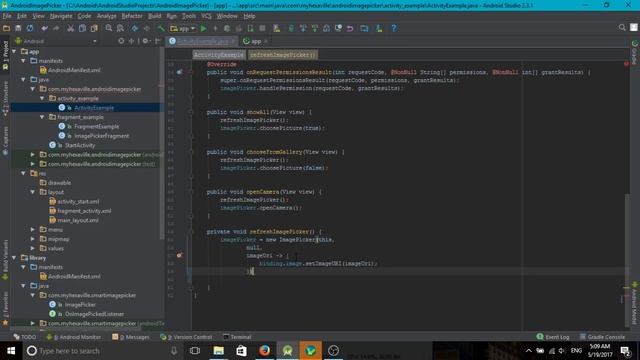Image resolution: width=640 pixels, height=360 pixels.
Task: Collapse the fragment_example package
Action: tap(42, 117)
